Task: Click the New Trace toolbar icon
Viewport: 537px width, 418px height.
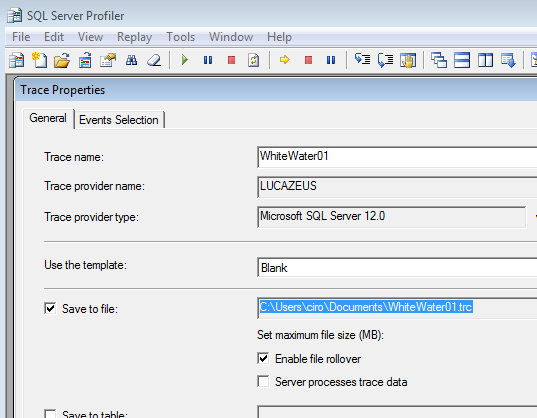Action: [16, 60]
